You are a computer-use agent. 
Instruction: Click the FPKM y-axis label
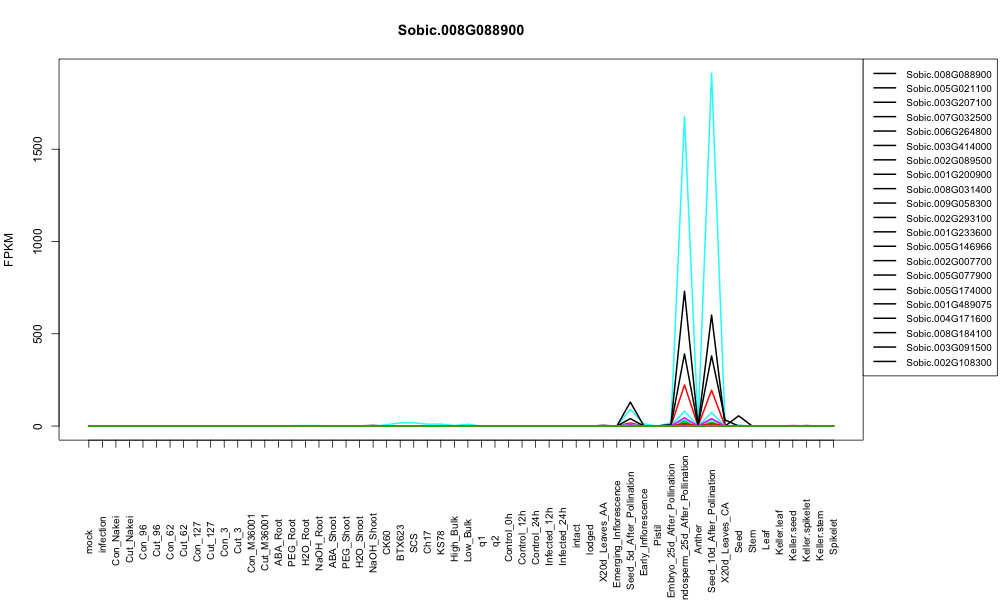9,250
